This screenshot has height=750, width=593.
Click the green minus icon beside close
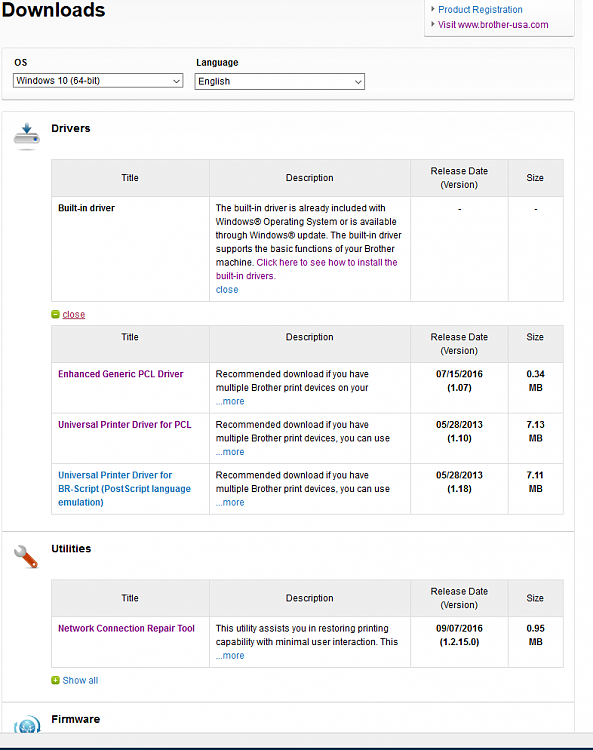pos(55,314)
